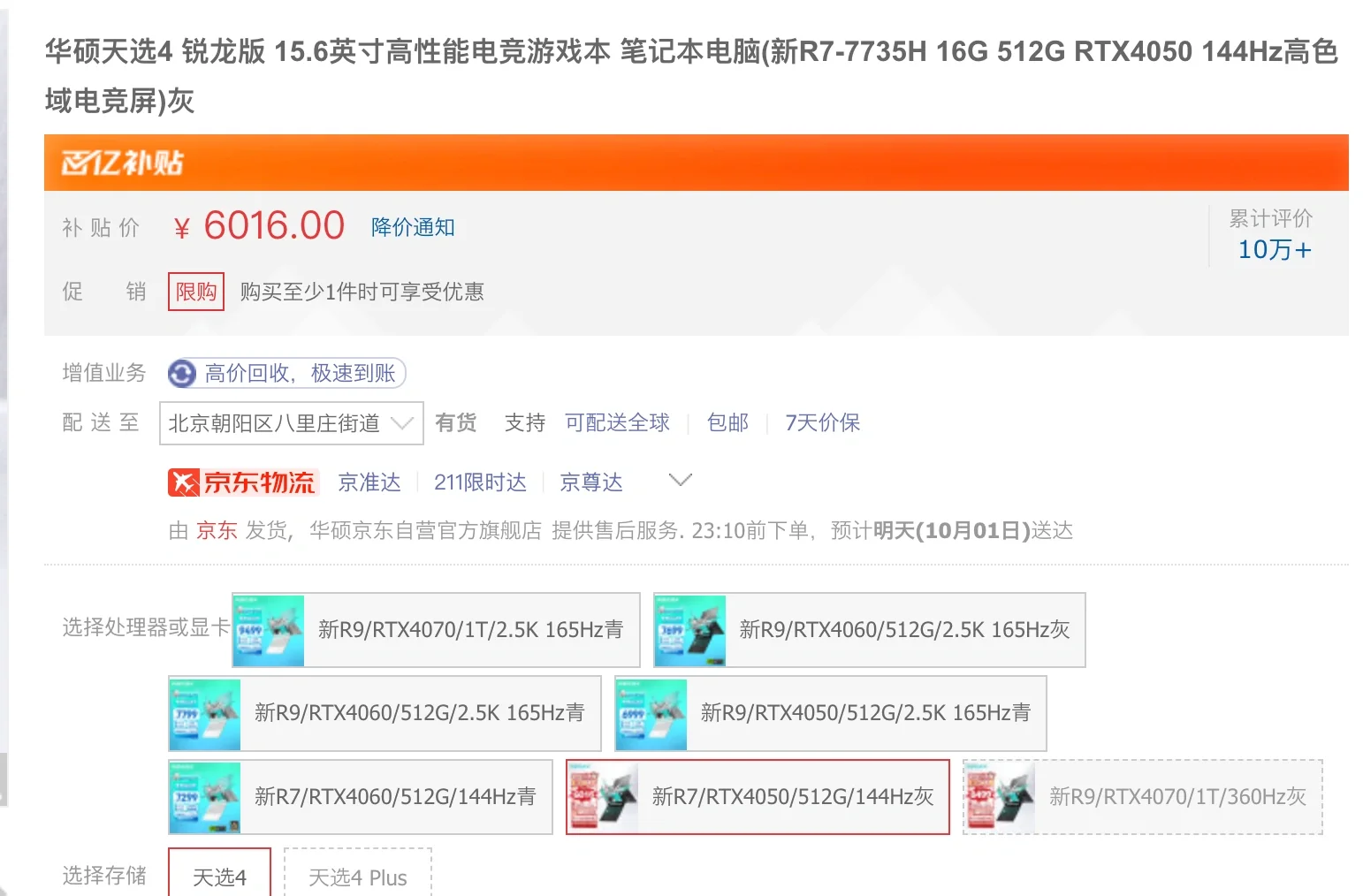Screen dimensions: 1363x896
Task: Click the 京准达 delivery service link
Action: coord(369,482)
